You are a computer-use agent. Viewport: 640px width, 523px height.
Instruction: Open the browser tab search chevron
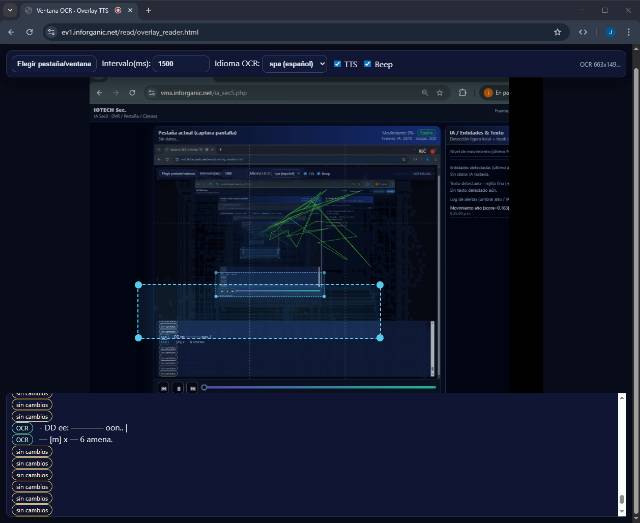[11, 10]
